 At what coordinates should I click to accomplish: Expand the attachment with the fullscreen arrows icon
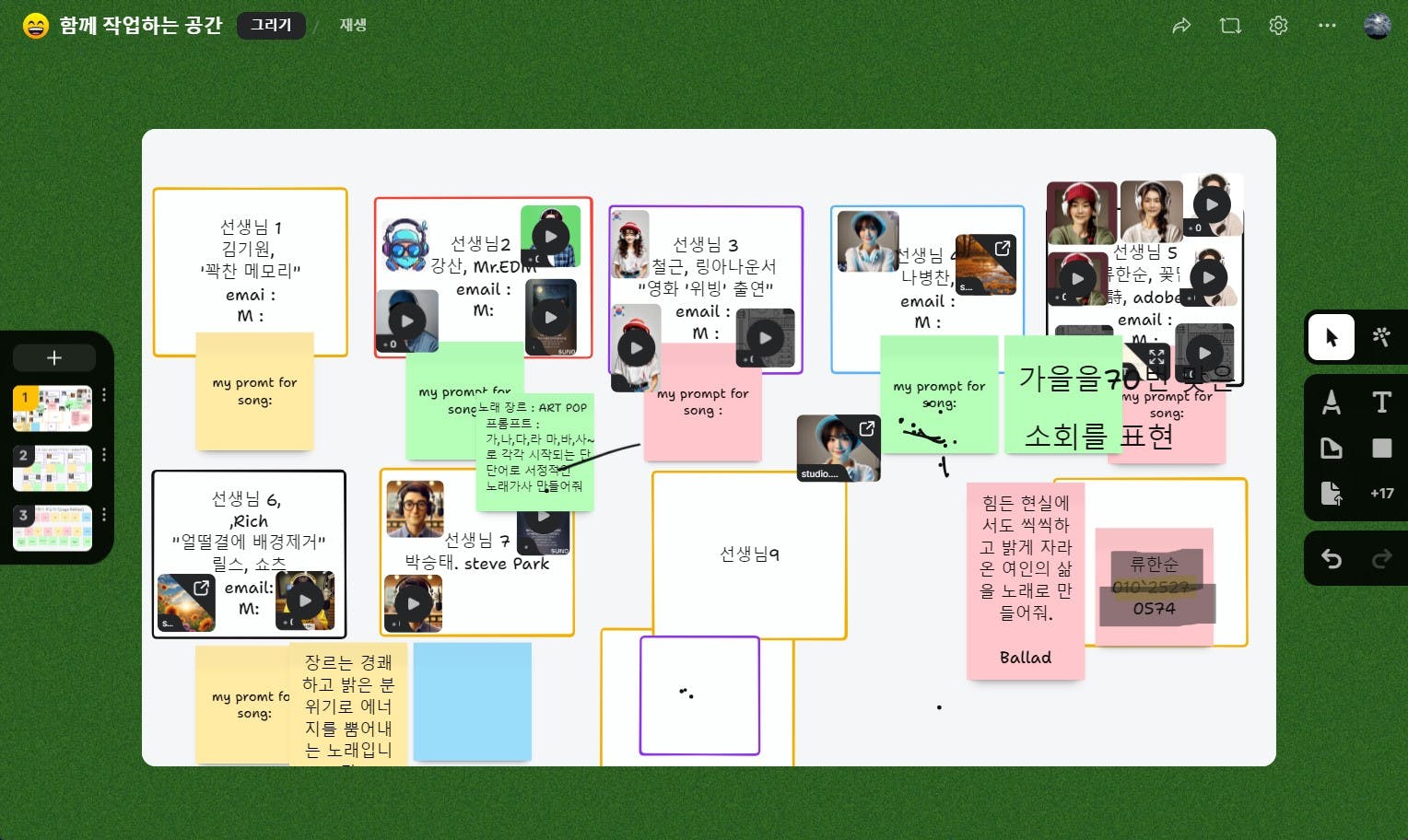click(1156, 357)
